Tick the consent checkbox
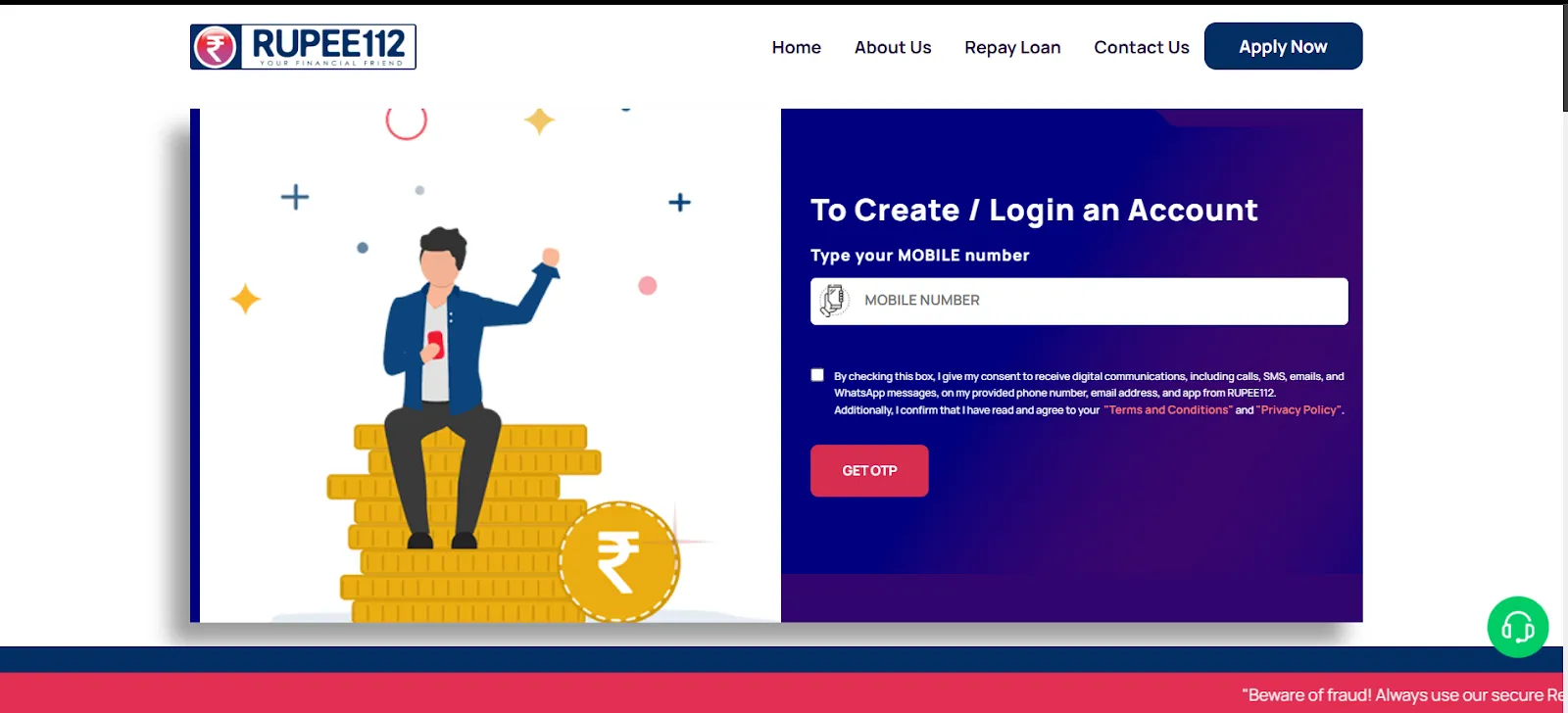The image size is (1568, 713). [x=817, y=375]
